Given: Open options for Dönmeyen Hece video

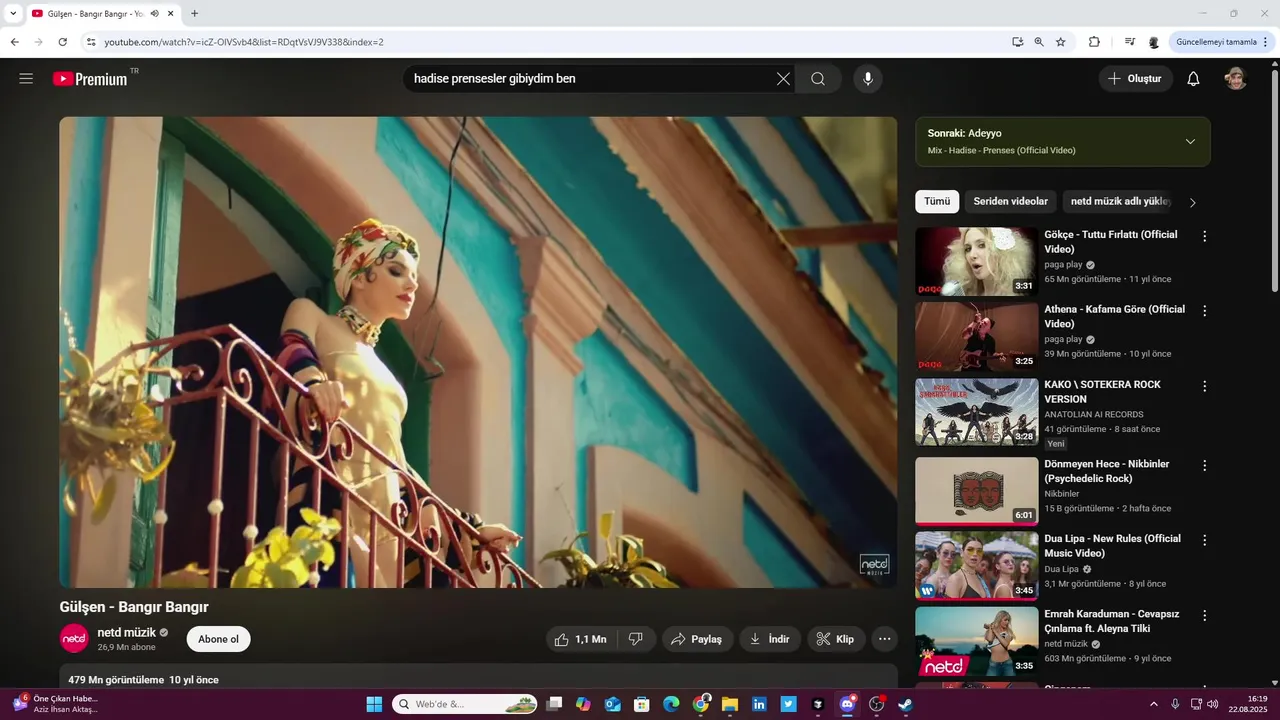Looking at the screenshot, I should click(x=1204, y=466).
